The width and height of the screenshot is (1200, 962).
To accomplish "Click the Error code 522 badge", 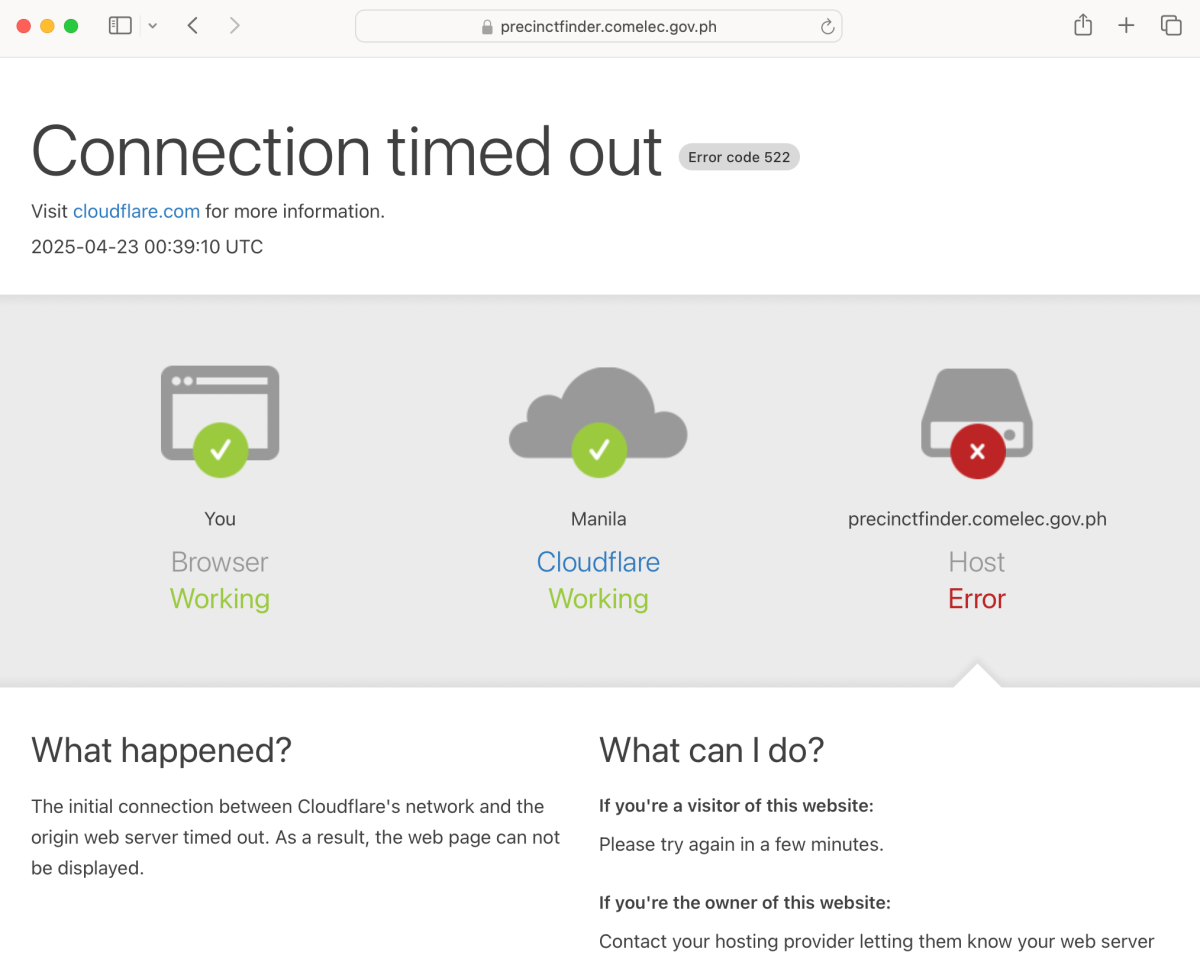I will [x=739, y=157].
